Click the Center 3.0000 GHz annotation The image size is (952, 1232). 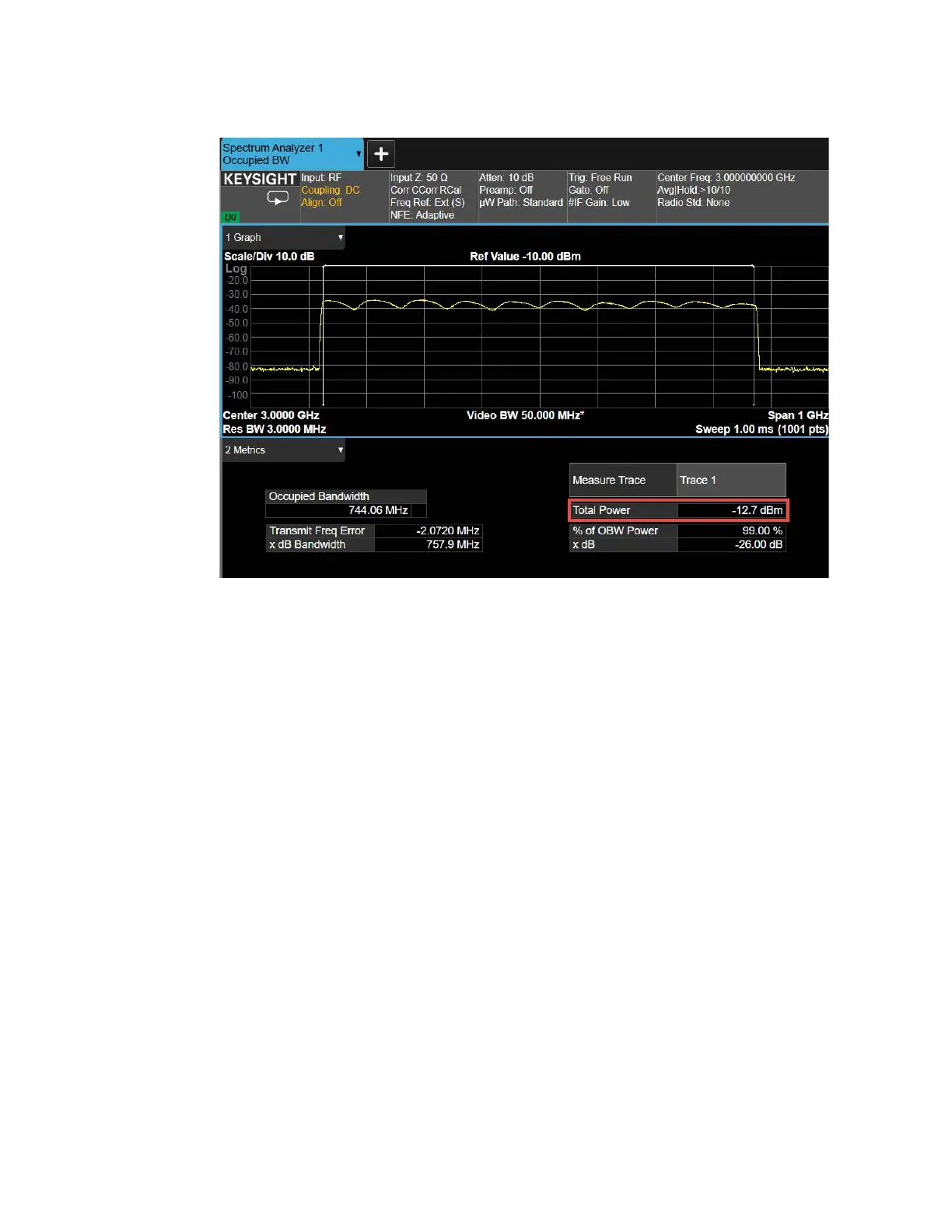coord(271,415)
